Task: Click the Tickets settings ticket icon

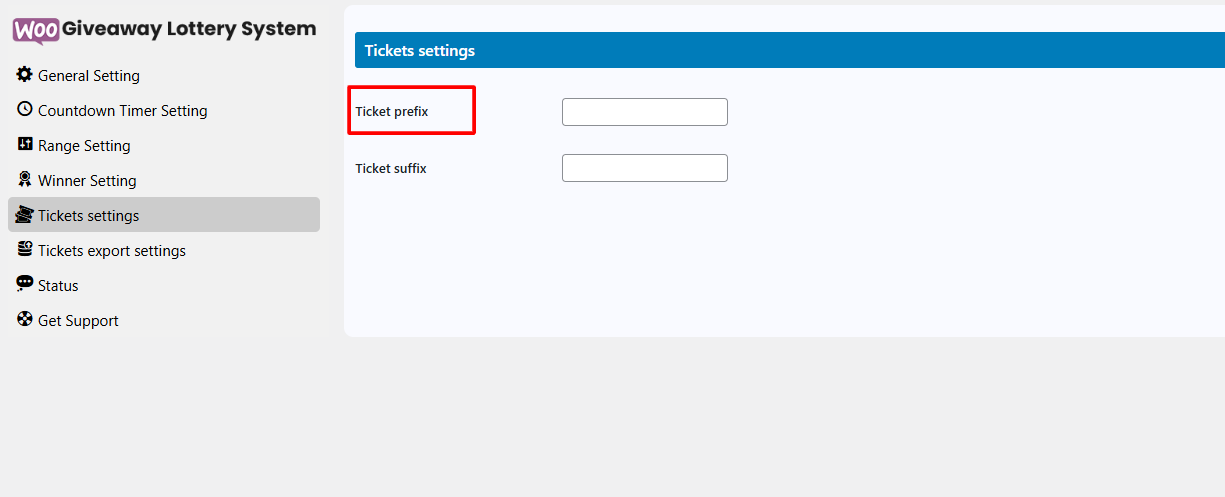Action: tap(25, 215)
